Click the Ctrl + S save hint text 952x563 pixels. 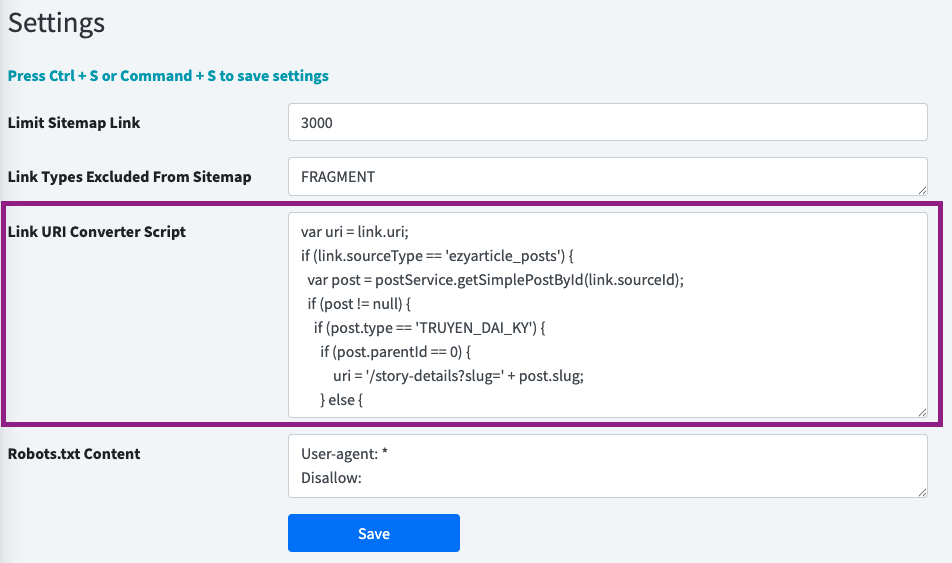pyautogui.click(x=168, y=76)
